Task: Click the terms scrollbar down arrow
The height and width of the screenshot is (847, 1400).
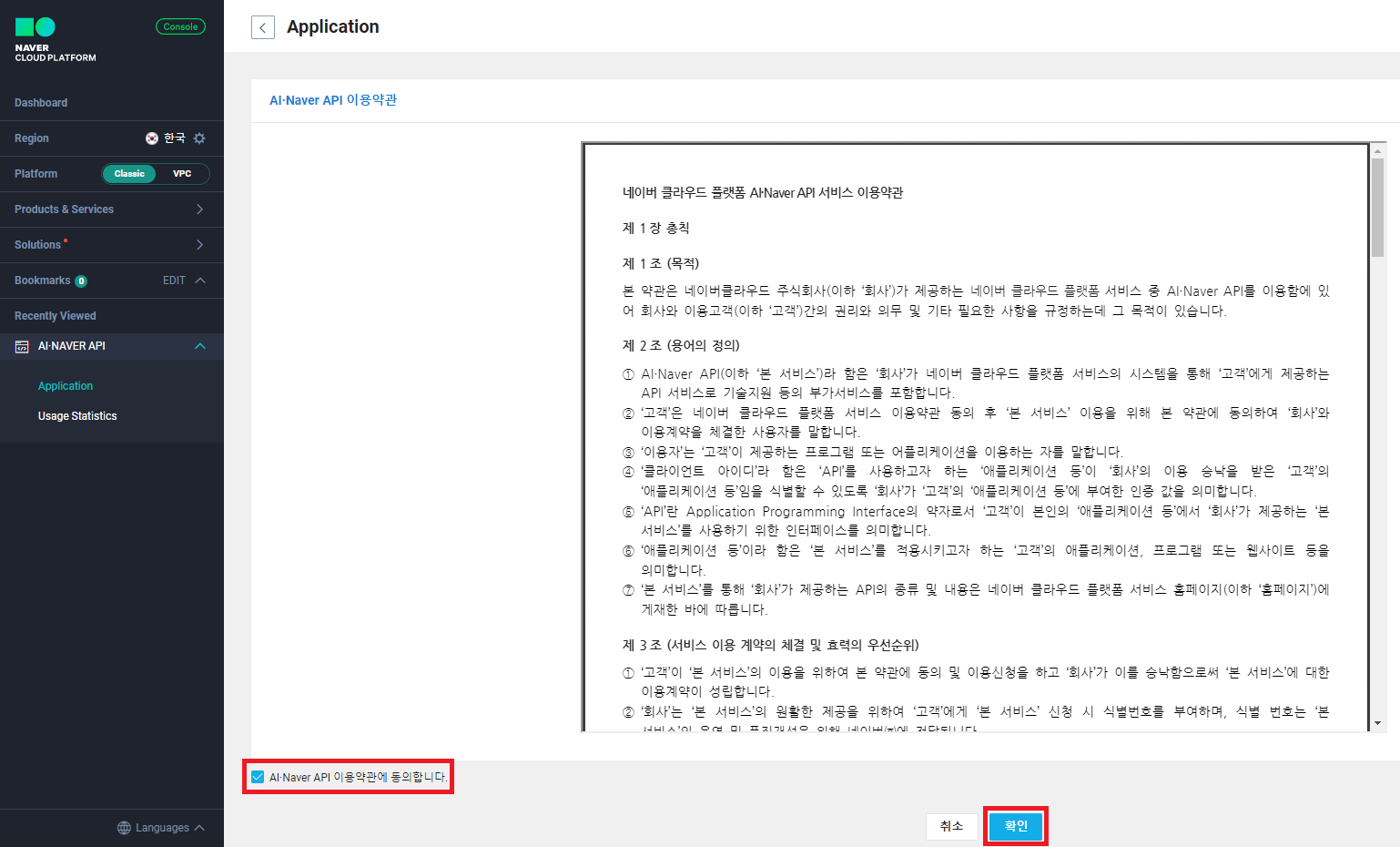Action: pos(1378,723)
